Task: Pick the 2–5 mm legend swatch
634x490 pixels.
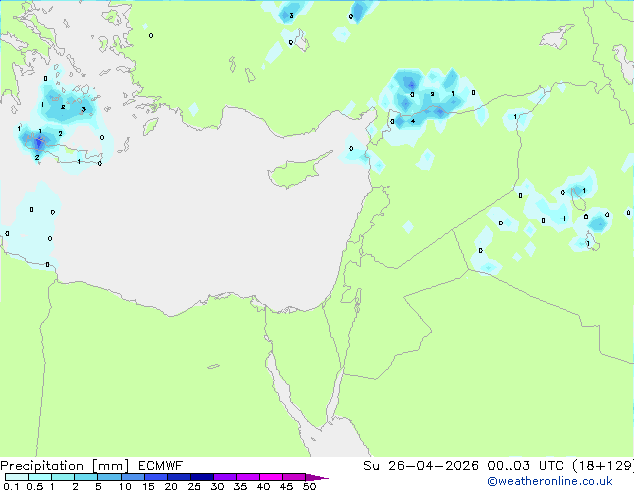Action: point(86,477)
